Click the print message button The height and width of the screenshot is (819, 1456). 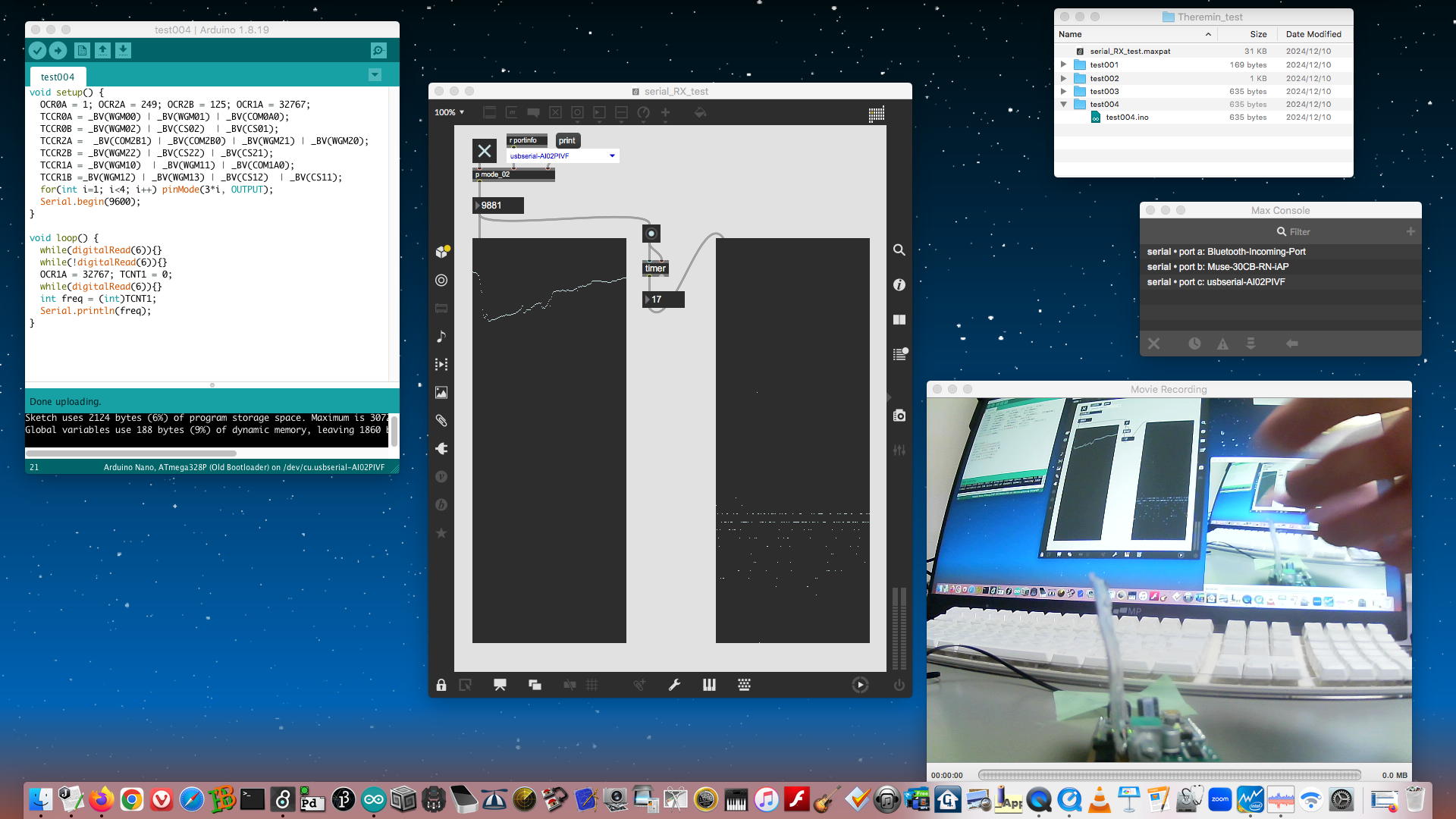[567, 141]
